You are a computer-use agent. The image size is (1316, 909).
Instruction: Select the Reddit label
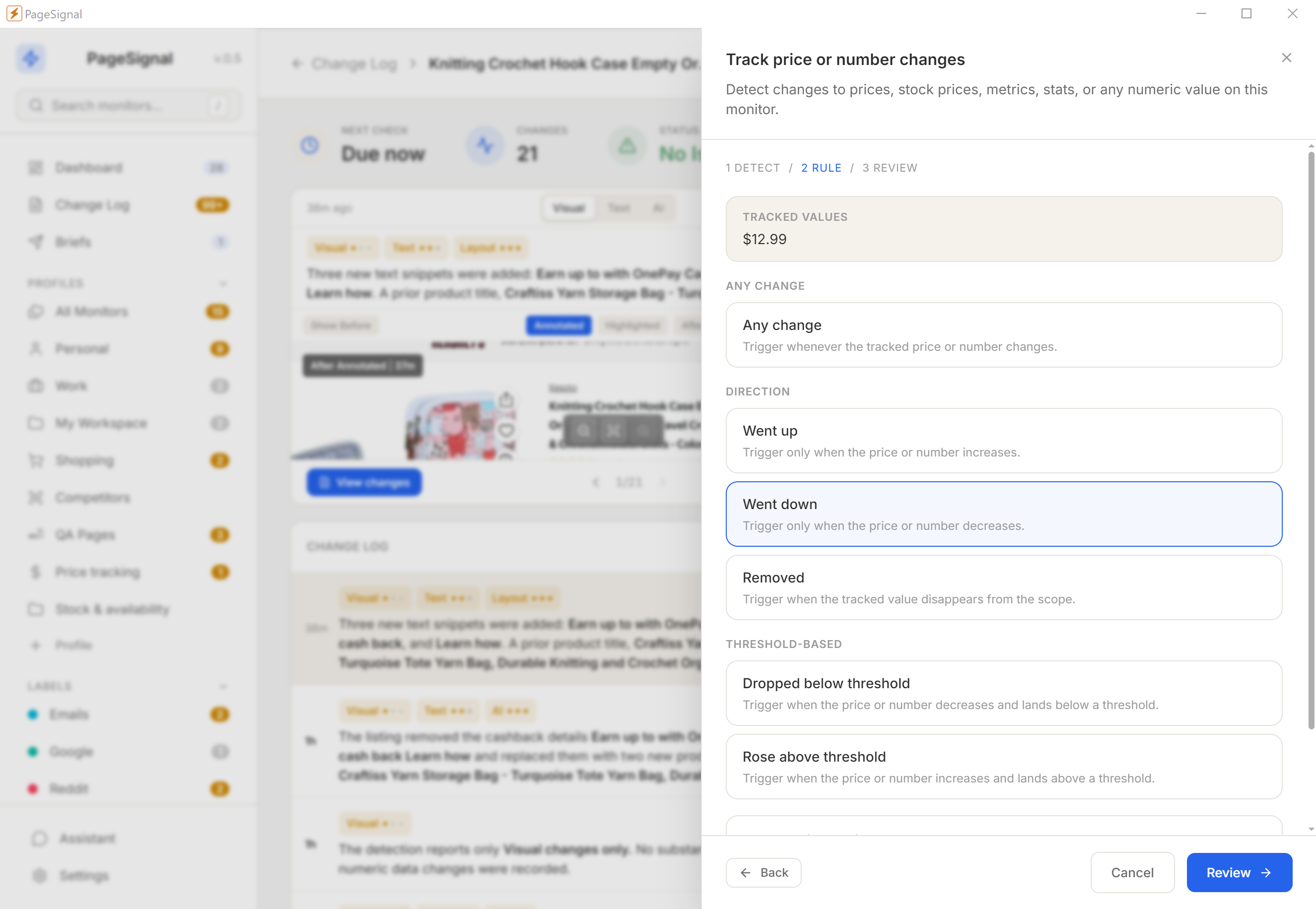point(129,789)
